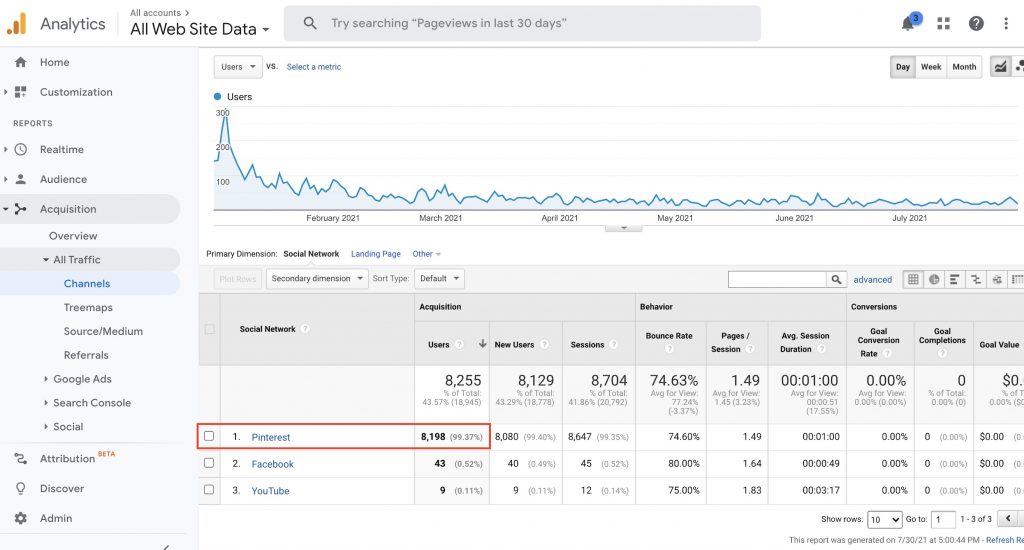Open the All Web Site Data selector
The width and height of the screenshot is (1024, 550).
pos(199,29)
